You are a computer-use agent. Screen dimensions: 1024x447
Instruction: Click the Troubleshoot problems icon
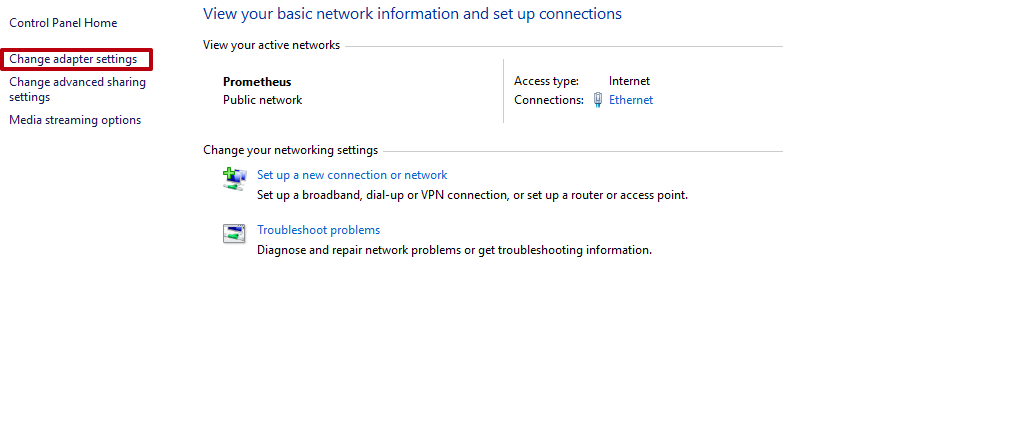click(x=234, y=234)
